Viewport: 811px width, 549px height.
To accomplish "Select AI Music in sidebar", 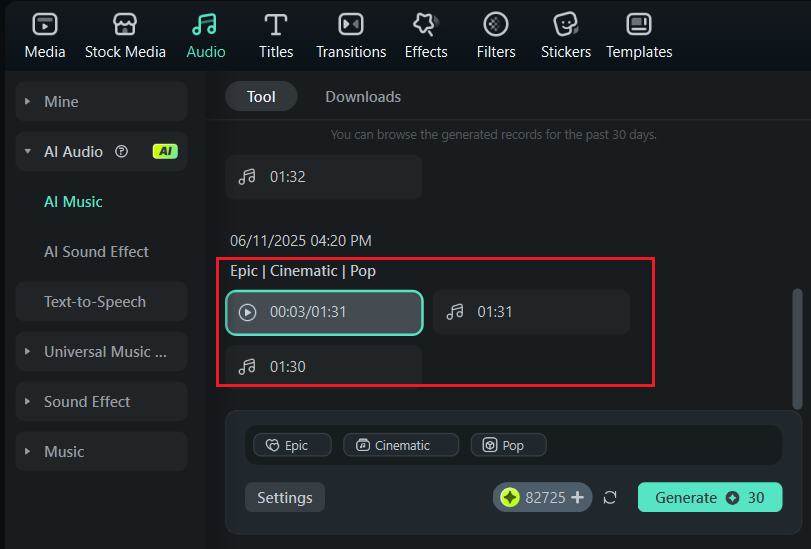I will [73, 202].
